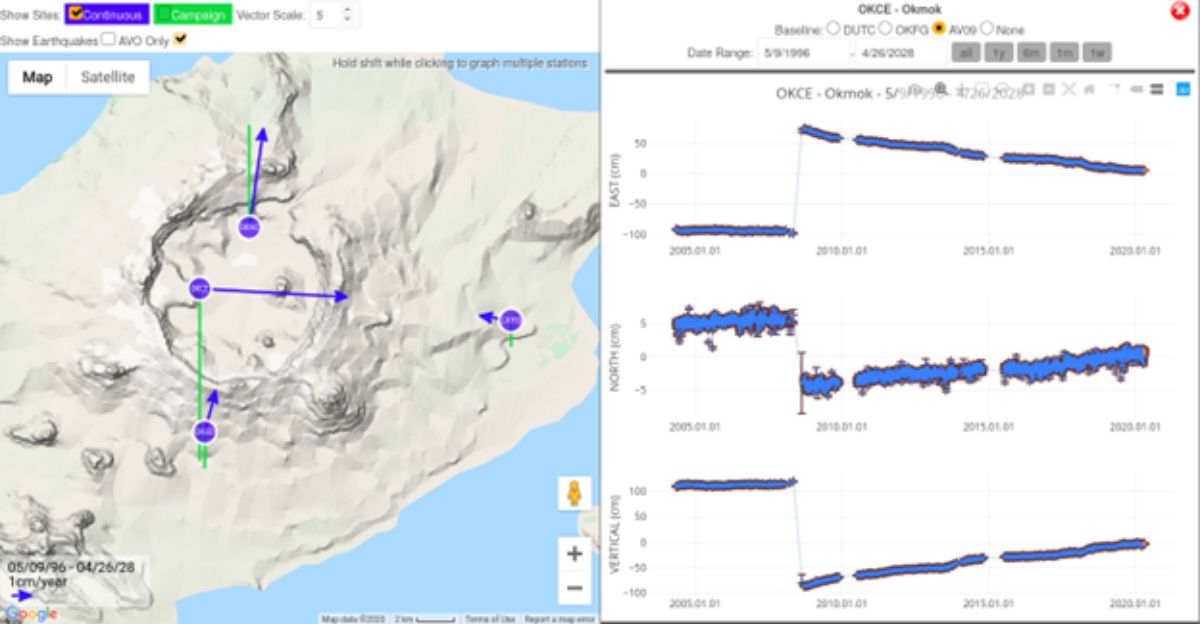
Task: Toggle the AVO Only checkbox
Action: pyautogui.click(x=180, y=40)
